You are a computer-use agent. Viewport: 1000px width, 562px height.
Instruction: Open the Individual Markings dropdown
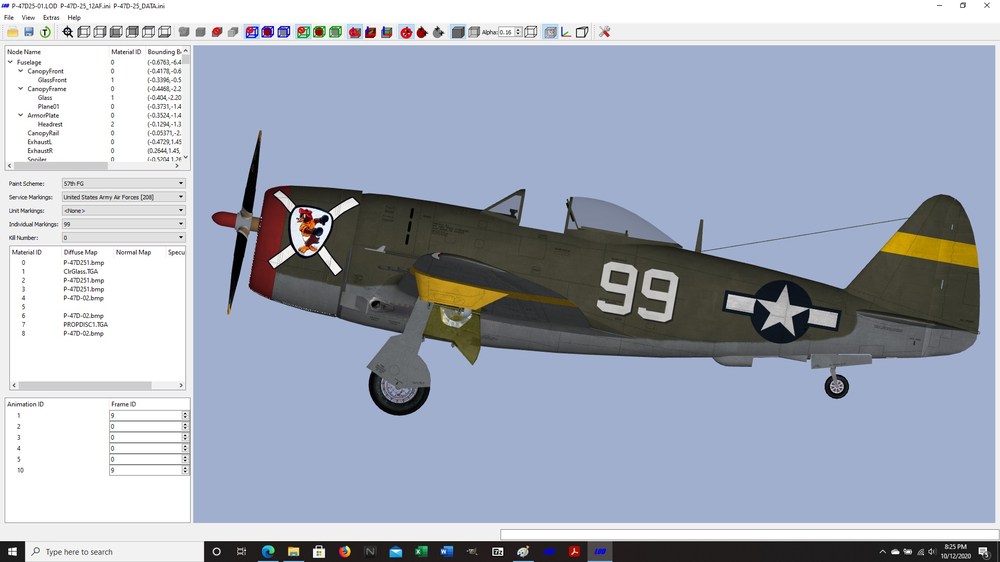point(123,224)
